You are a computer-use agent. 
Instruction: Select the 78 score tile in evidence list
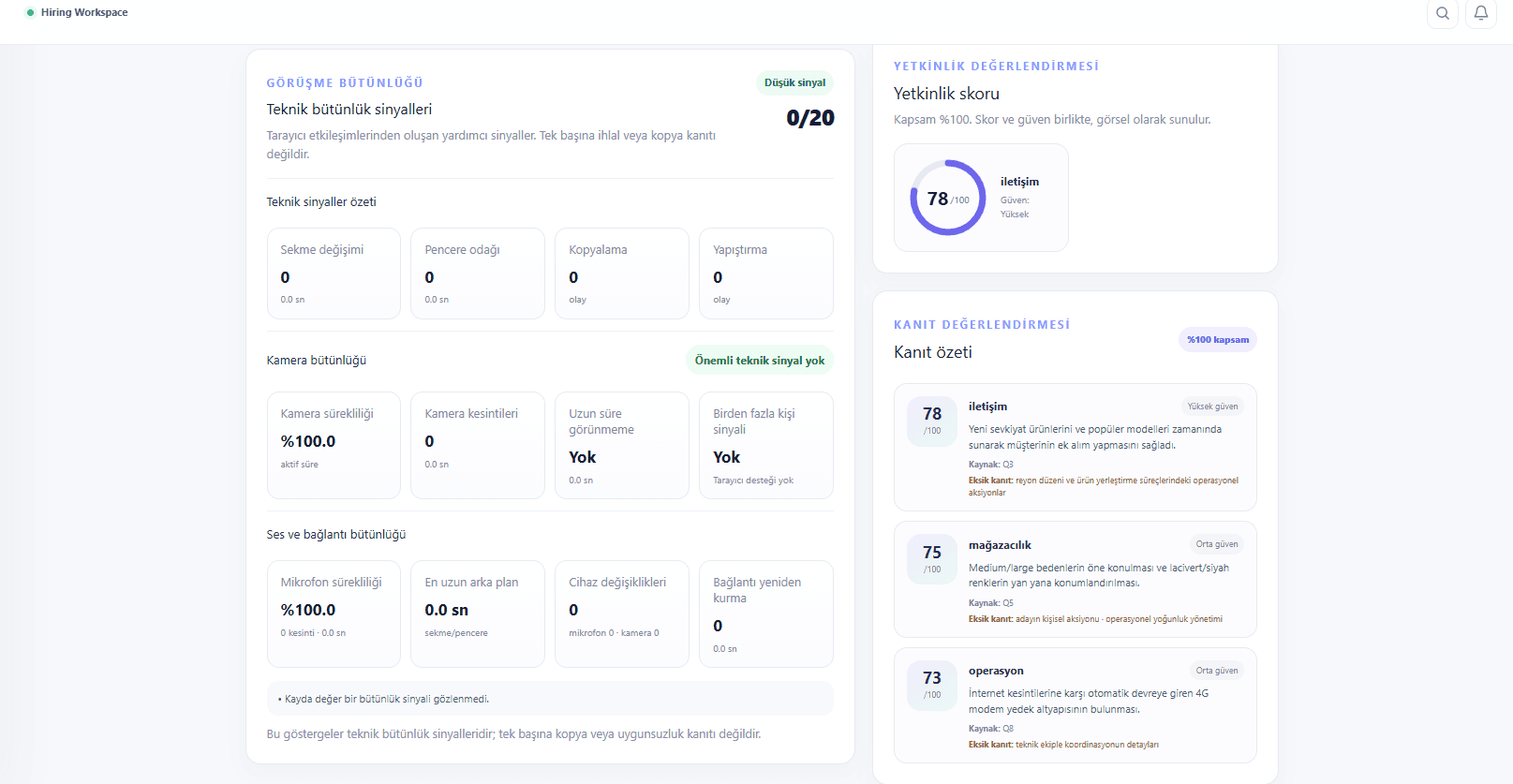tap(932, 421)
